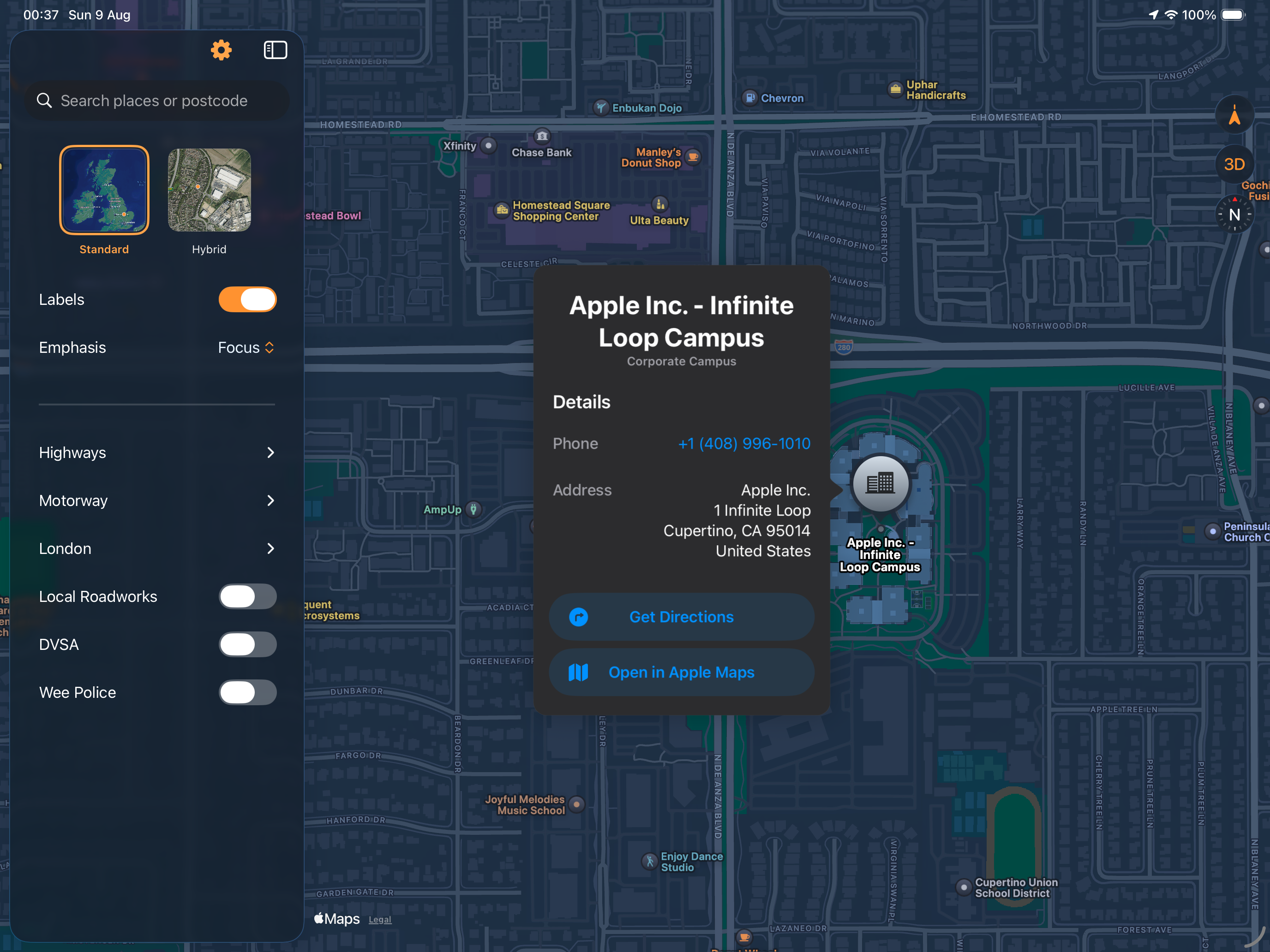Enable the Wee Police switch
The image size is (1270, 952).
click(x=247, y=693)
